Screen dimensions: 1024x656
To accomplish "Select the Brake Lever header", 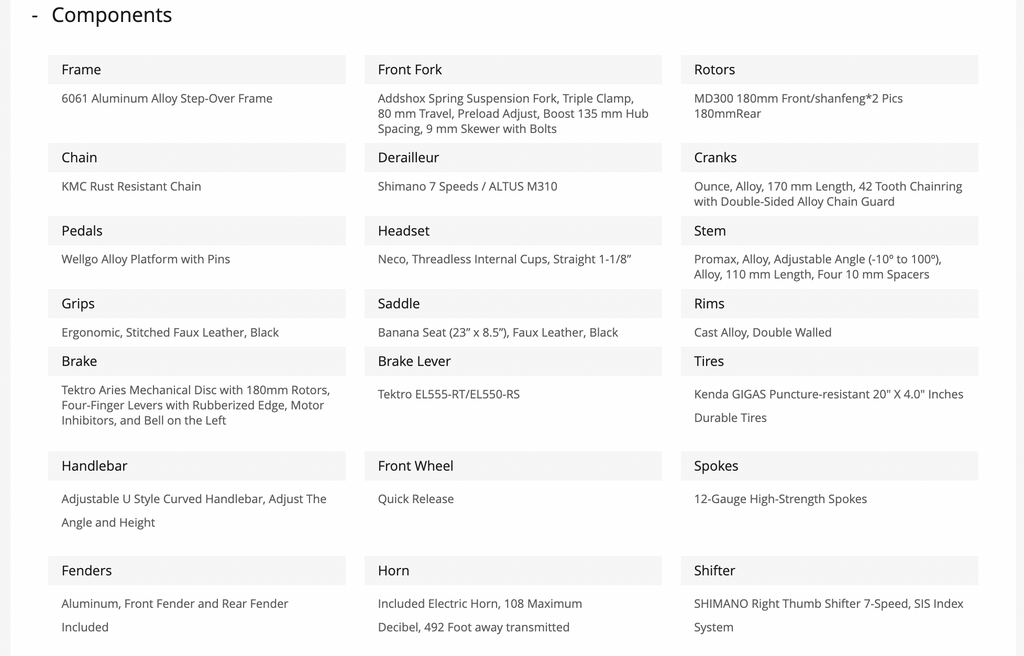I will [414, 362].
